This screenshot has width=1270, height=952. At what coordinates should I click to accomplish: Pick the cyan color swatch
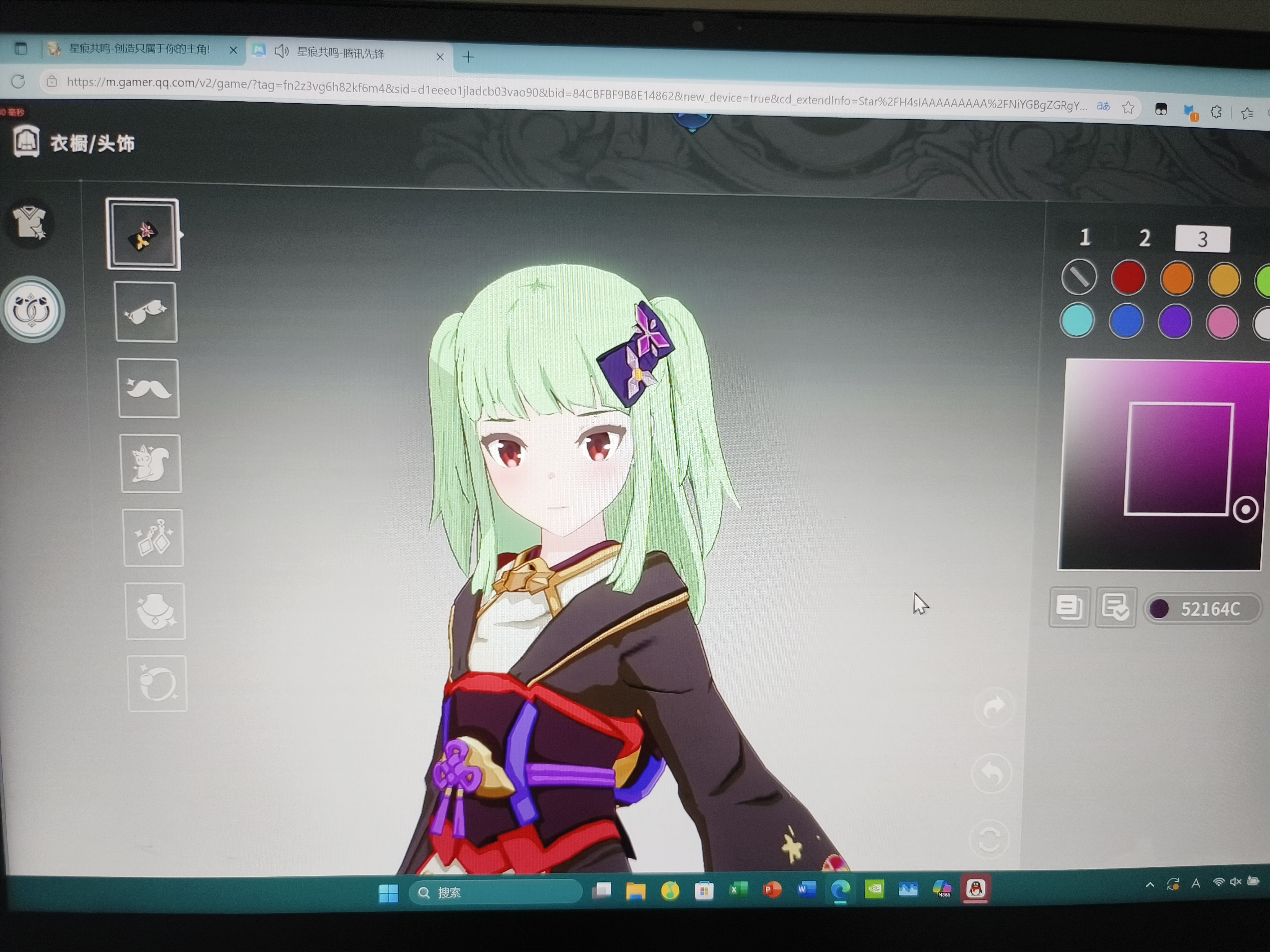tap(1077, 320)
